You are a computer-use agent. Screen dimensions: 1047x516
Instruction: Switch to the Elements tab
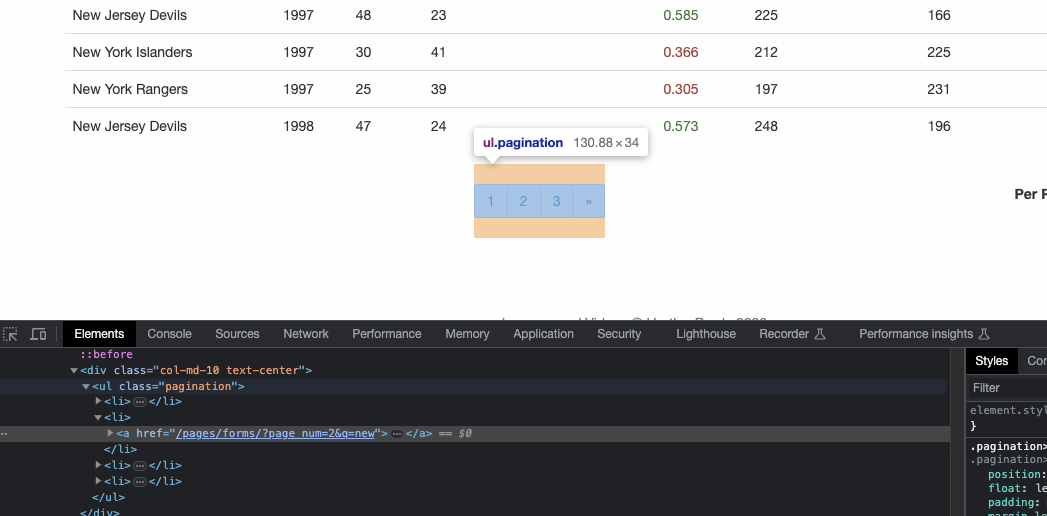coord(99,334)
